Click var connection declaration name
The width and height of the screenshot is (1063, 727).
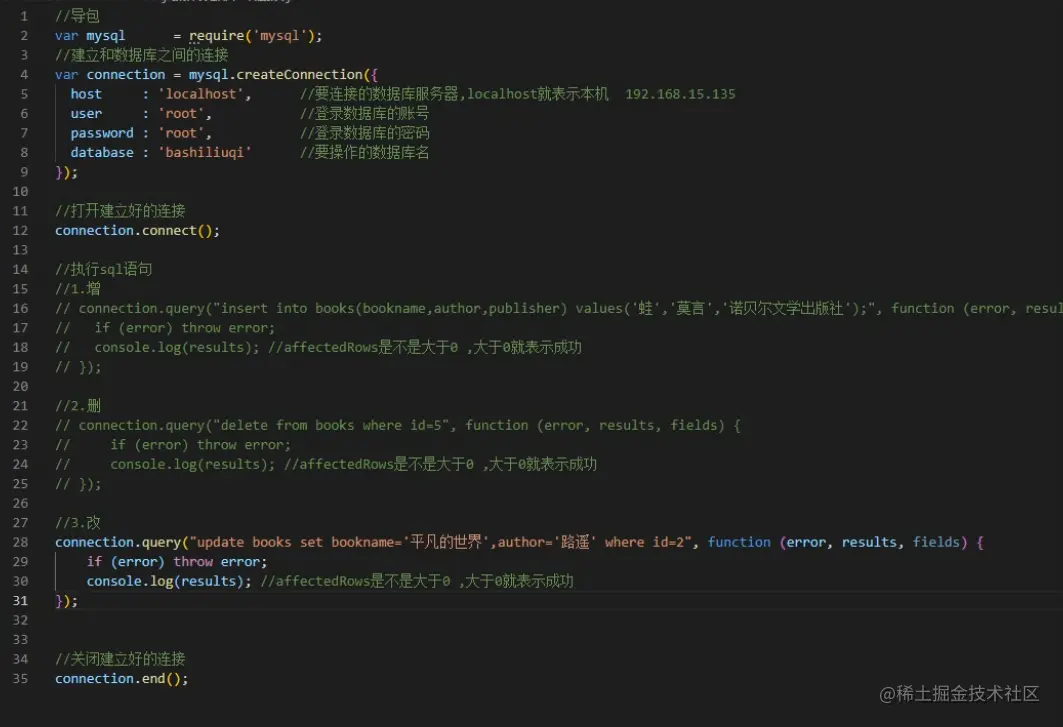click(x=125, y=75)
